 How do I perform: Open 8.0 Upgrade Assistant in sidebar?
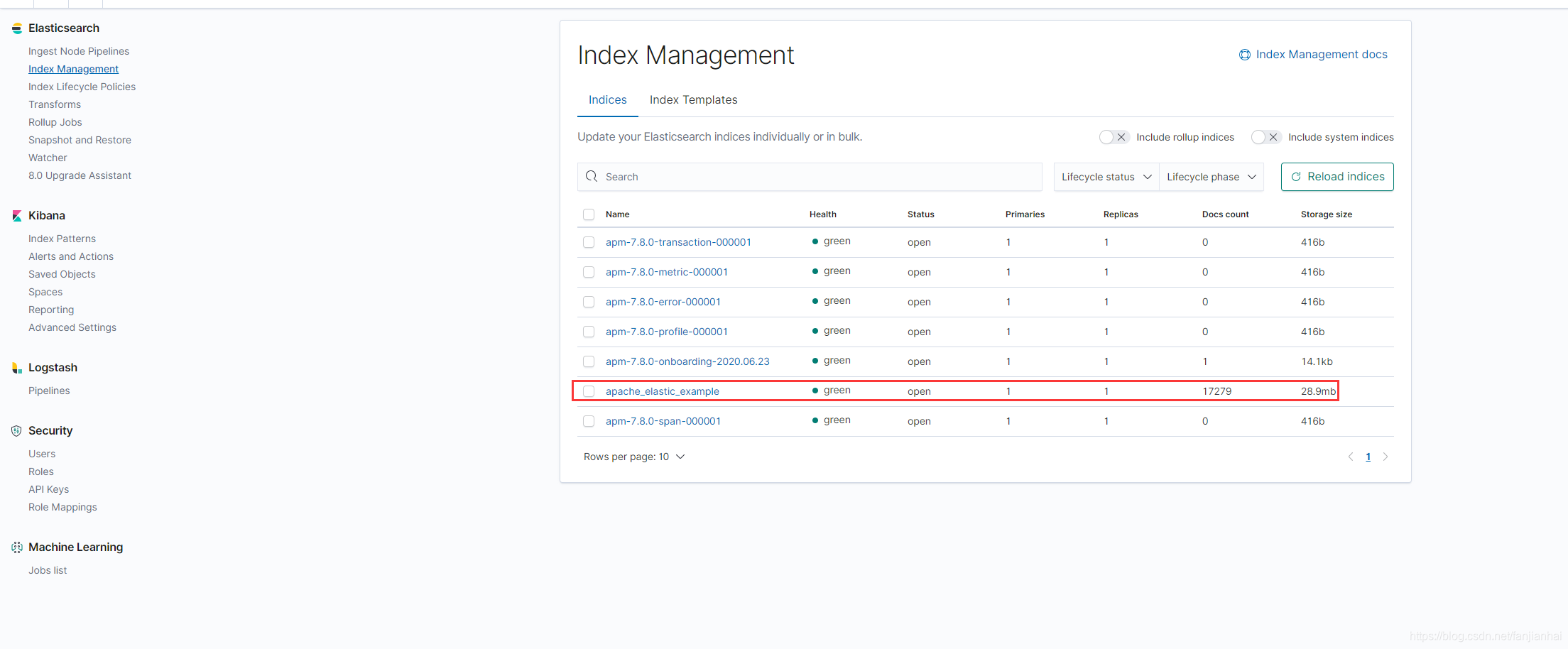80,175
